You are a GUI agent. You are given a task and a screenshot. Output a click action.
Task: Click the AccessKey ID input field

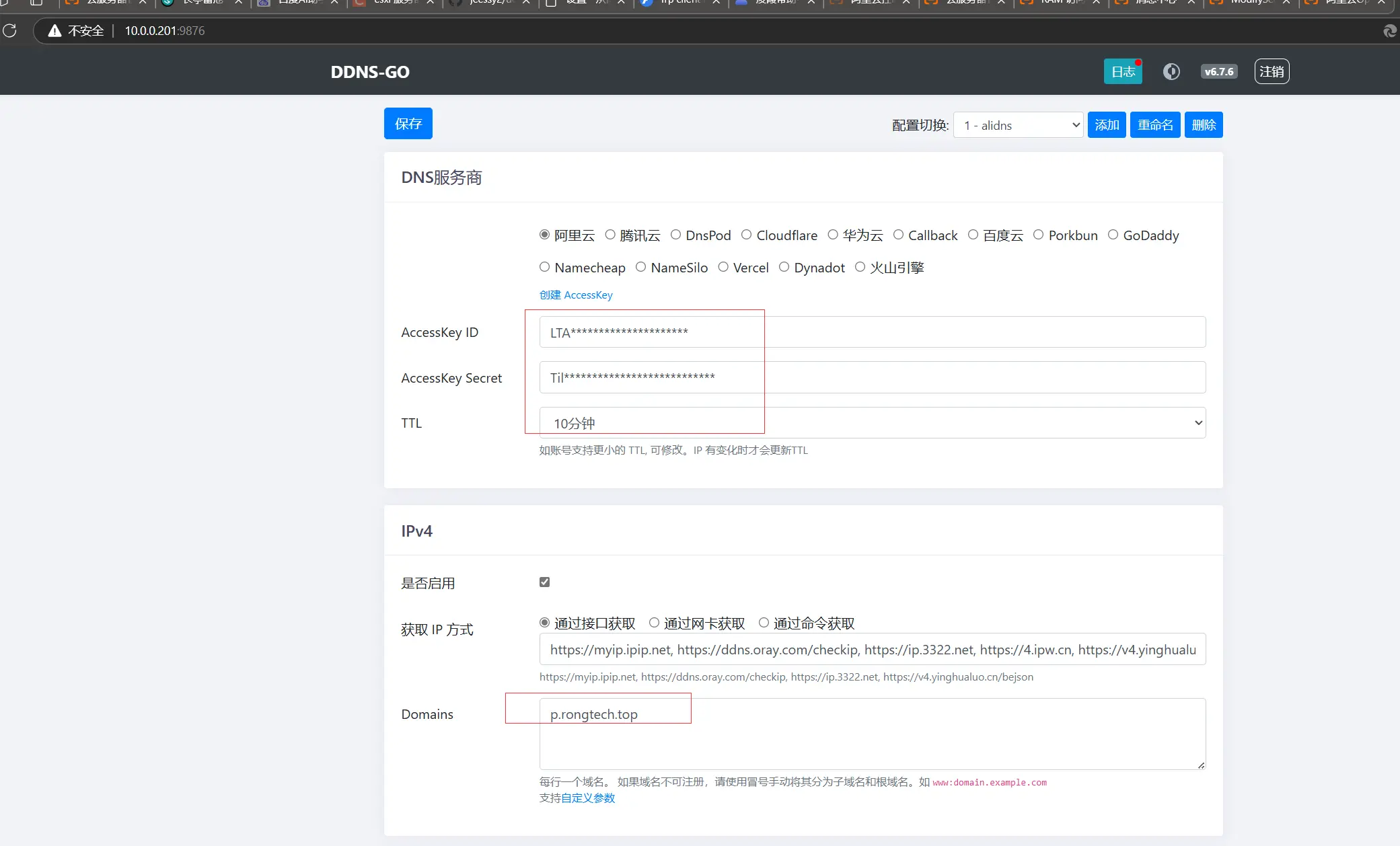click(x=872, y=332)
